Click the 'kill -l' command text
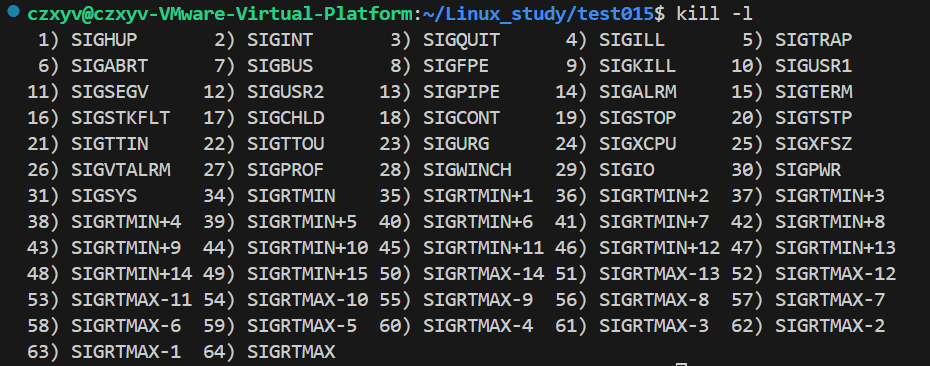Screen dimensions: 930x366 [715, 13]
